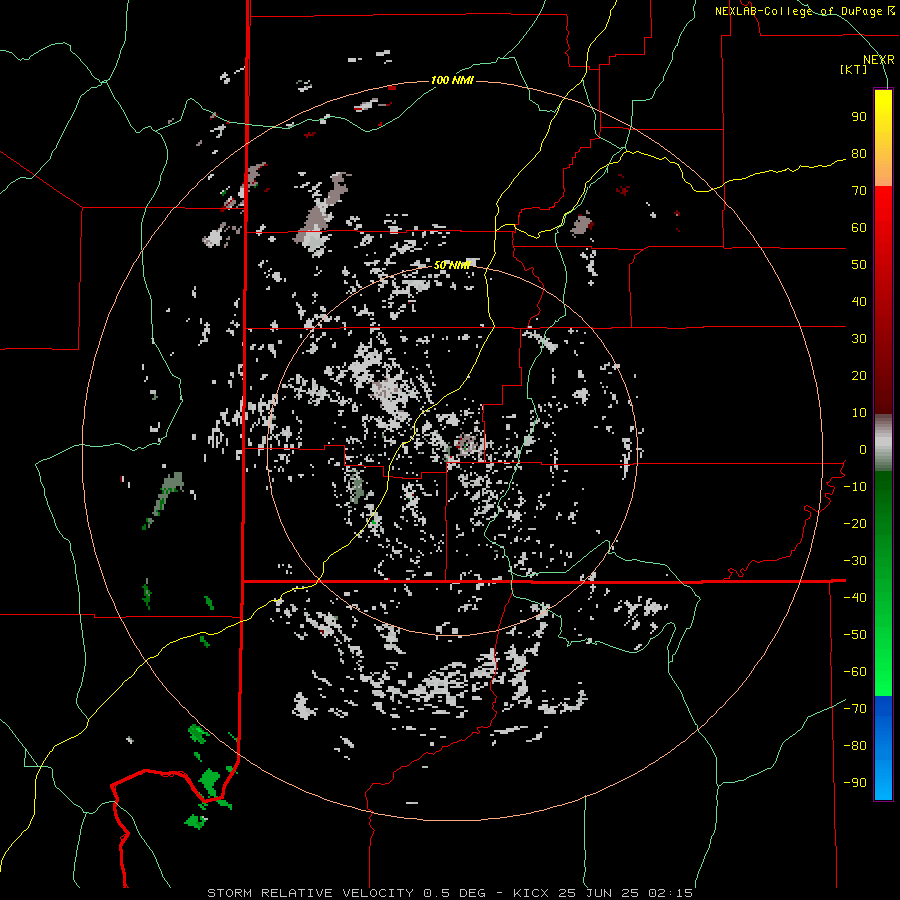Click the 90 value on velocity scale

[x=859, y=117]
